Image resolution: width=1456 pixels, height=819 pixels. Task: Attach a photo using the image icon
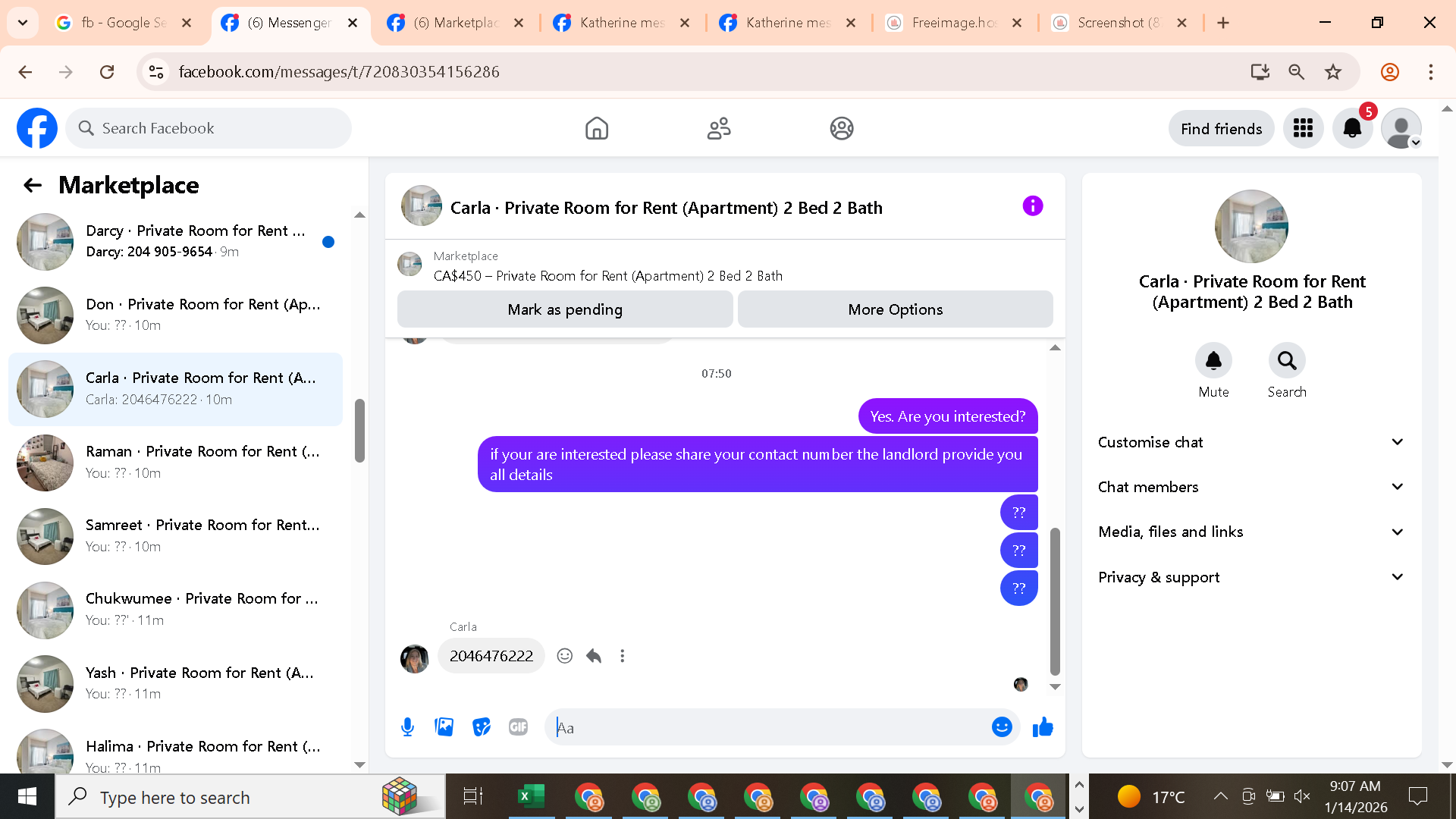pos(444,727)
